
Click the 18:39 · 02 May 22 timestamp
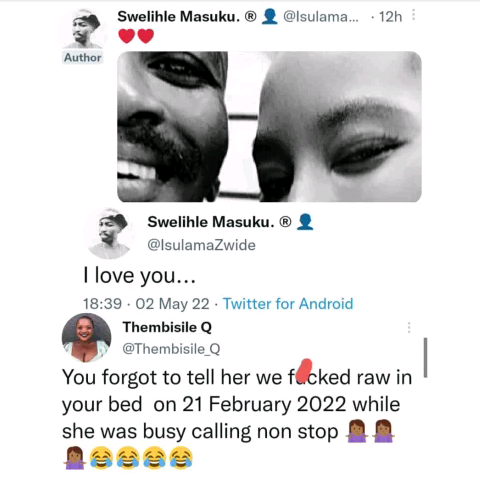click(x=146, y=304)
